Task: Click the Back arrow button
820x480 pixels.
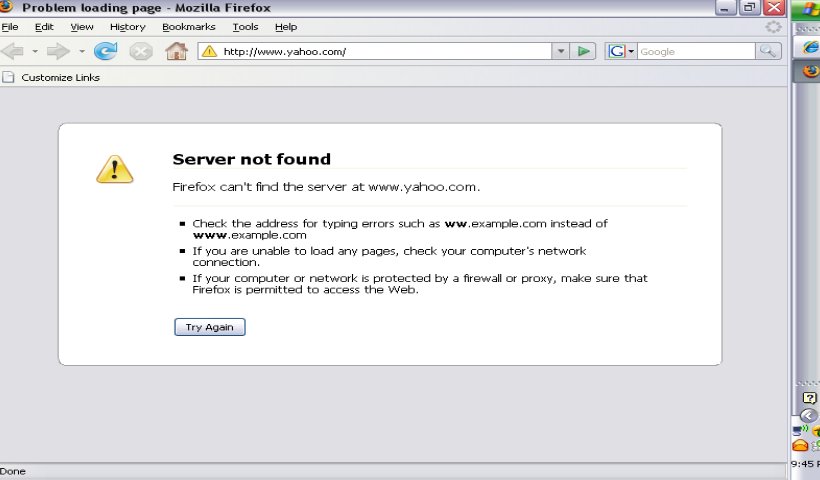Action: pos(14,51)
